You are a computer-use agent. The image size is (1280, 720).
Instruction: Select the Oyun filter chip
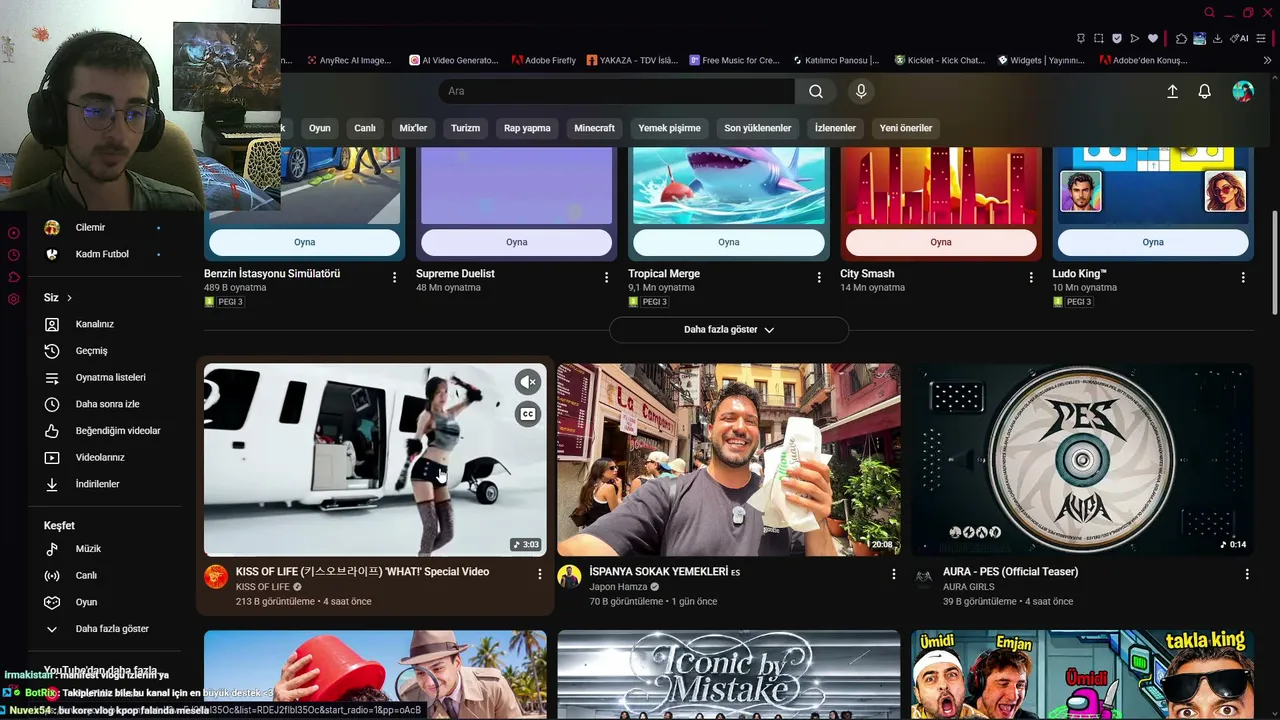click(320, 128)
